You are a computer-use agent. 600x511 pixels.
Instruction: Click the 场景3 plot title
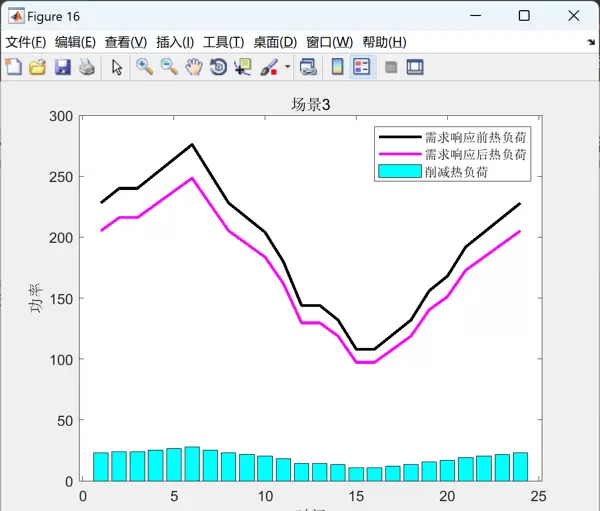[310, 105]
